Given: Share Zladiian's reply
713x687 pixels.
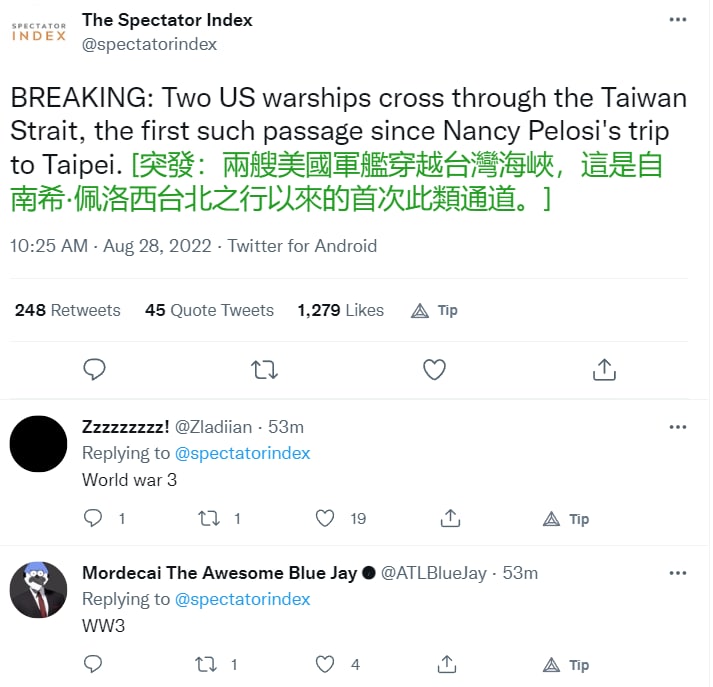Looking at the screenshot, I should click(450, 518).
